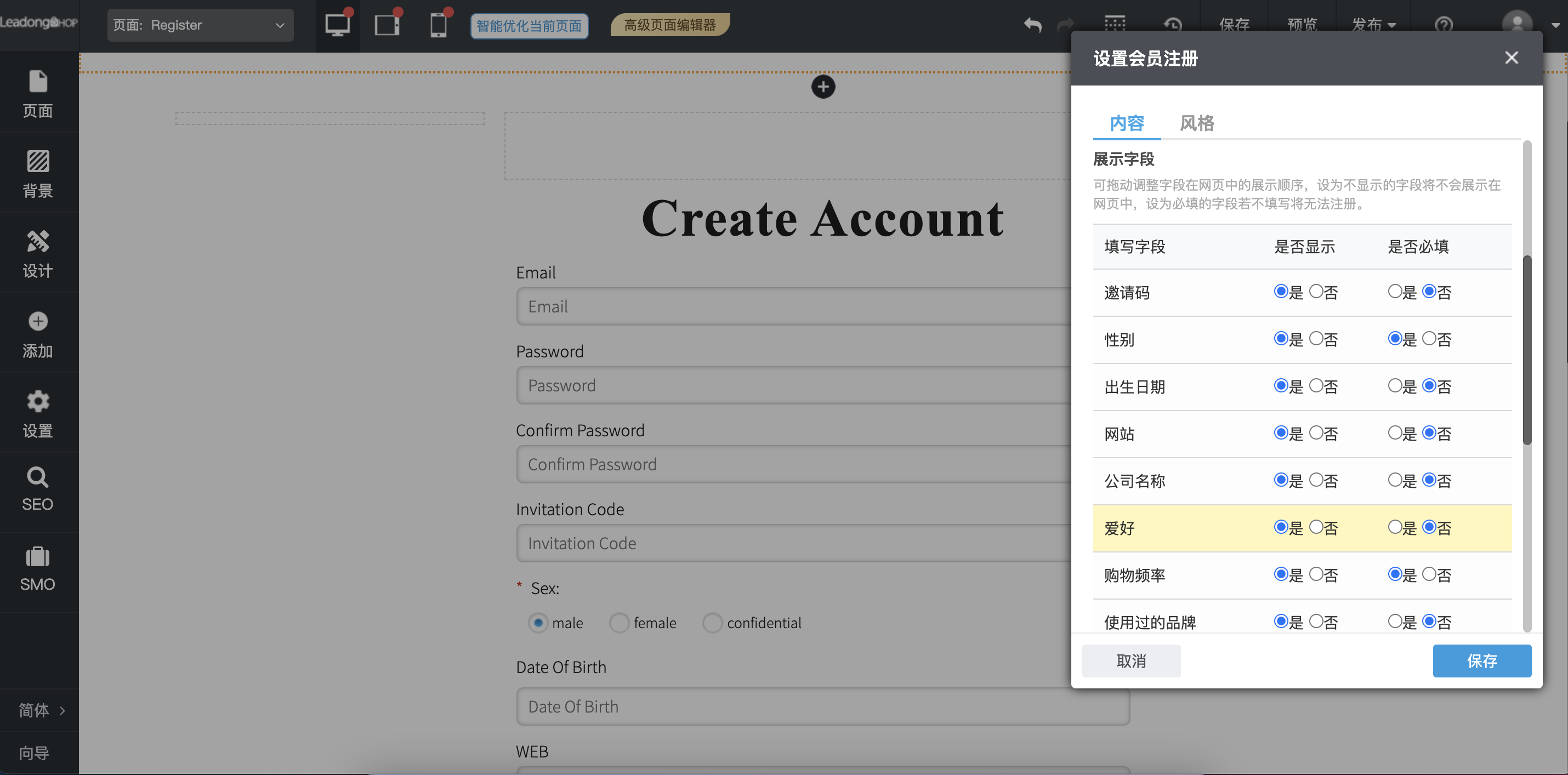Click the 添加 add component icon

tap(38, 322)
